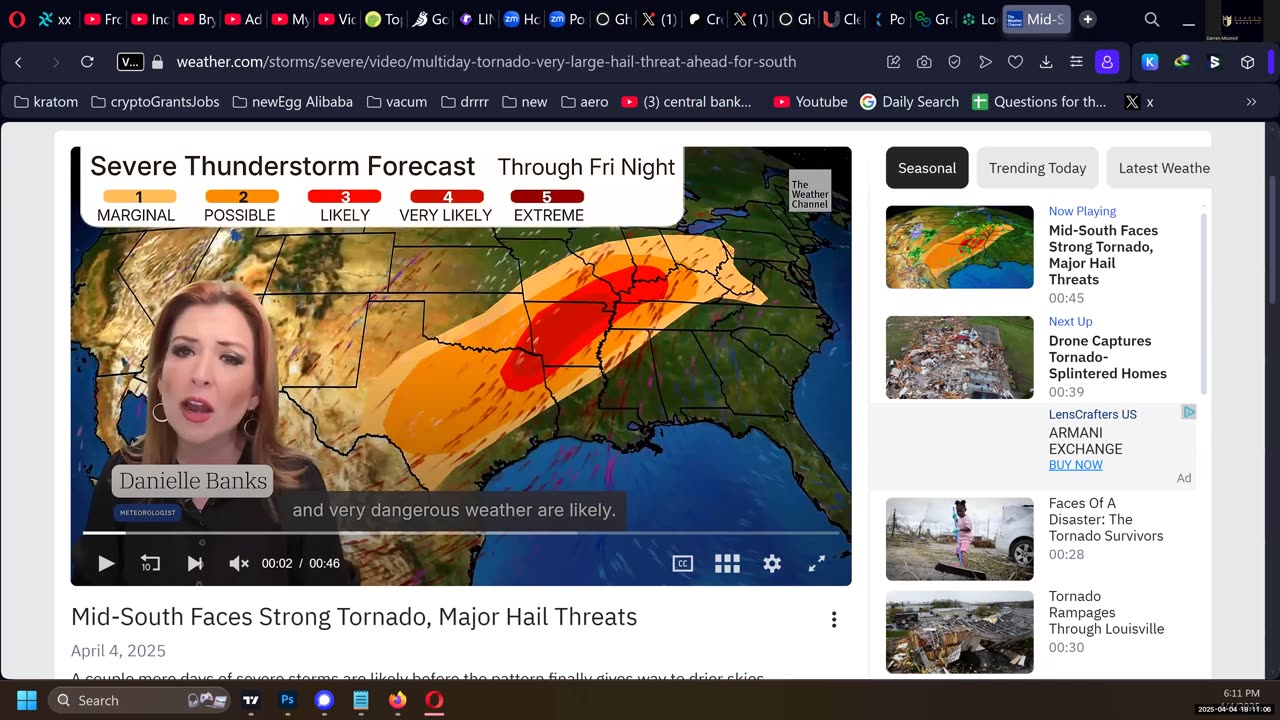Click the edit page icon in the address bar
The height and width of the screenshot is (720, 1280).
click(x=894, y=62)
